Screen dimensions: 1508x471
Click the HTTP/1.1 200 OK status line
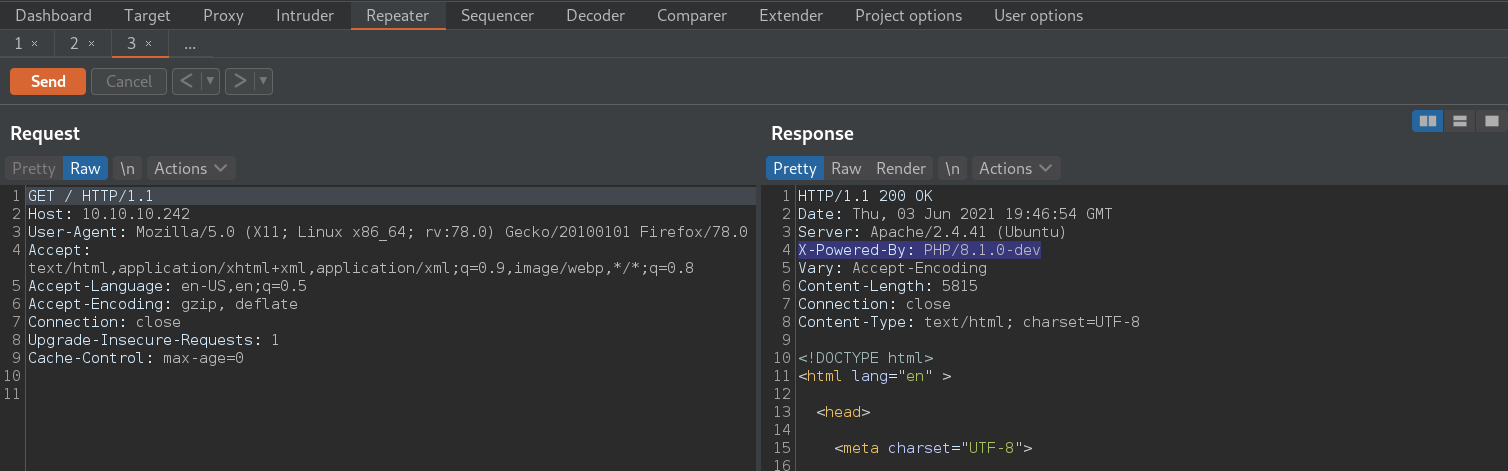[x=865, y=196]
